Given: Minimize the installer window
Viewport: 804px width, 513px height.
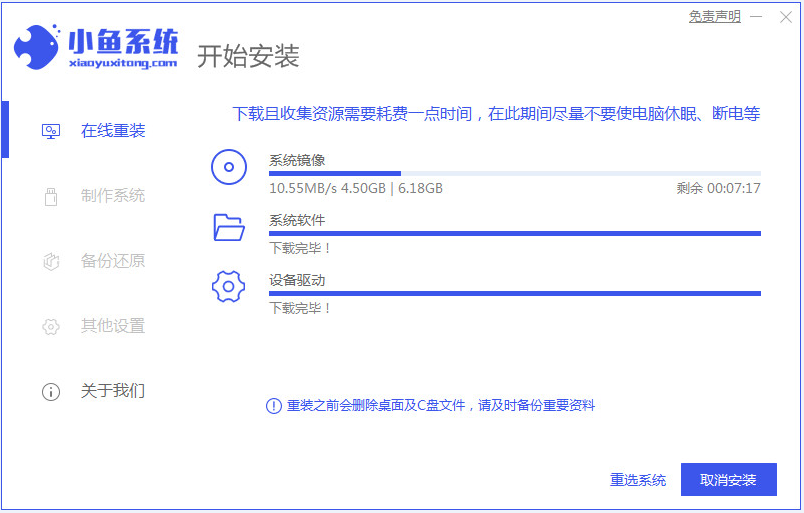Looking at the screenshot, I should (x=757, y=17).
